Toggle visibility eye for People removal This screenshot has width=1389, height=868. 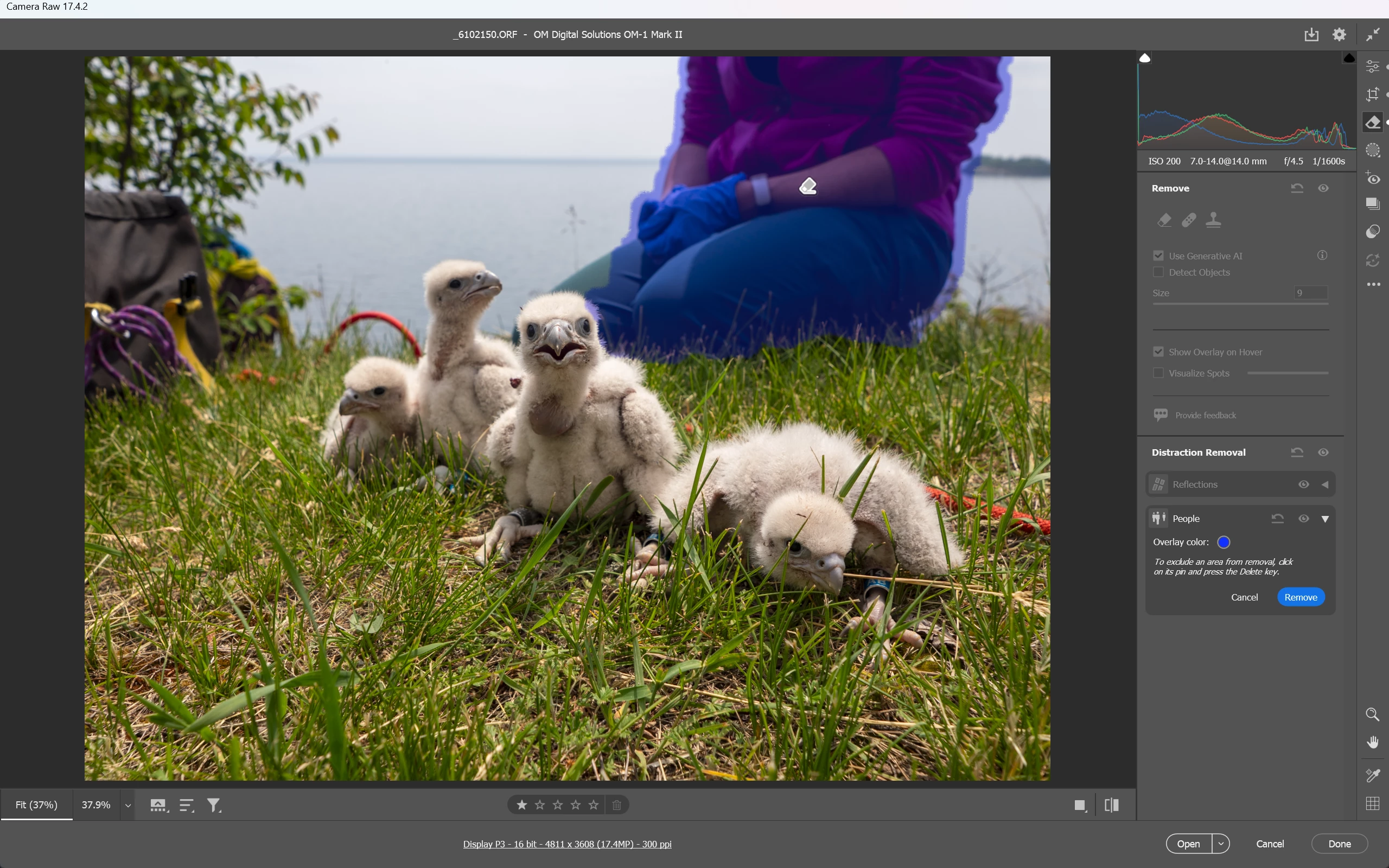(1303, 519)
